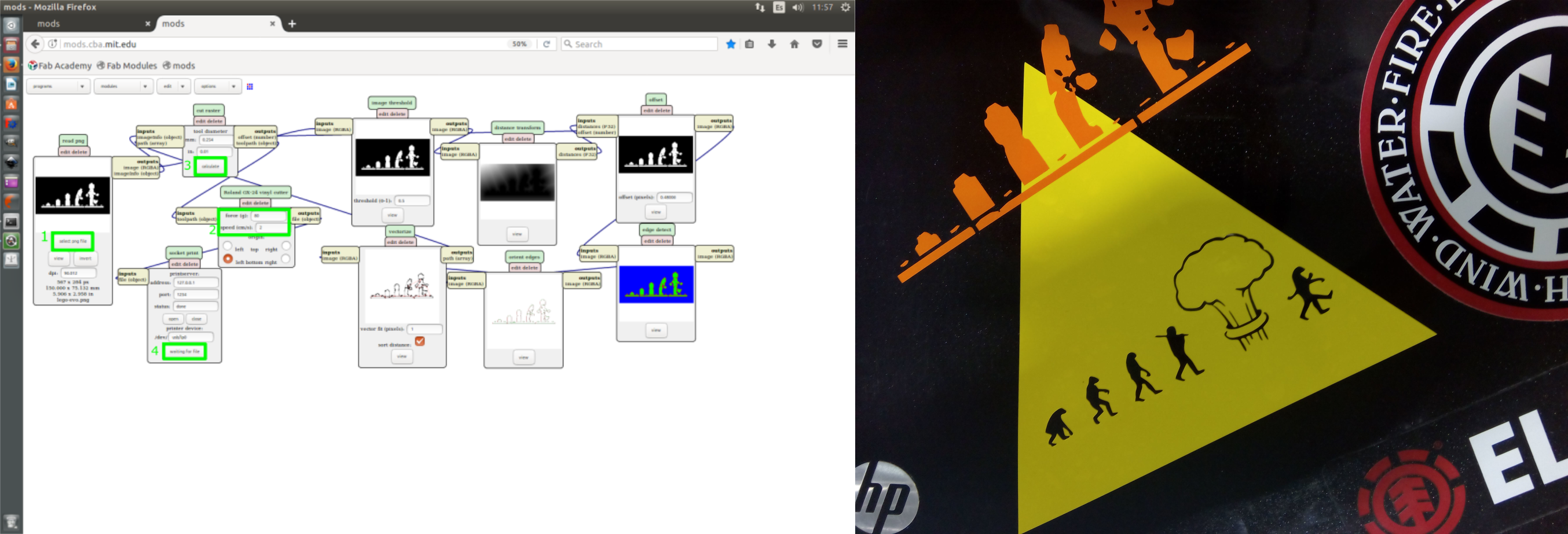Open the network indicator in the top panel
Screen dimensions: 1568x534
(x=760, y=8)
